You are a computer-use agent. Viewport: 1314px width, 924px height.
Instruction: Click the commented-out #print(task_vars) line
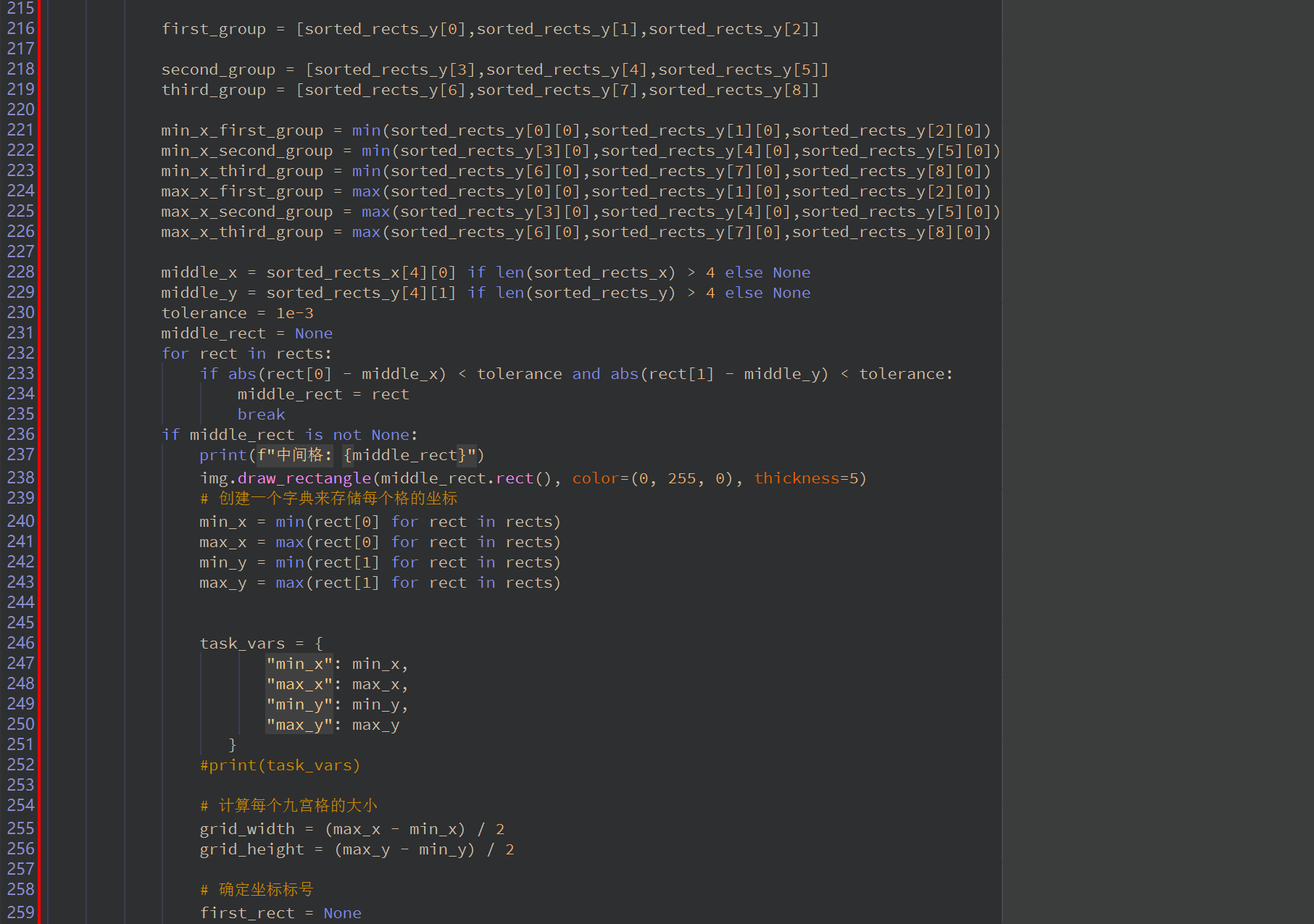pyautogui.click(x=280, y=765)
